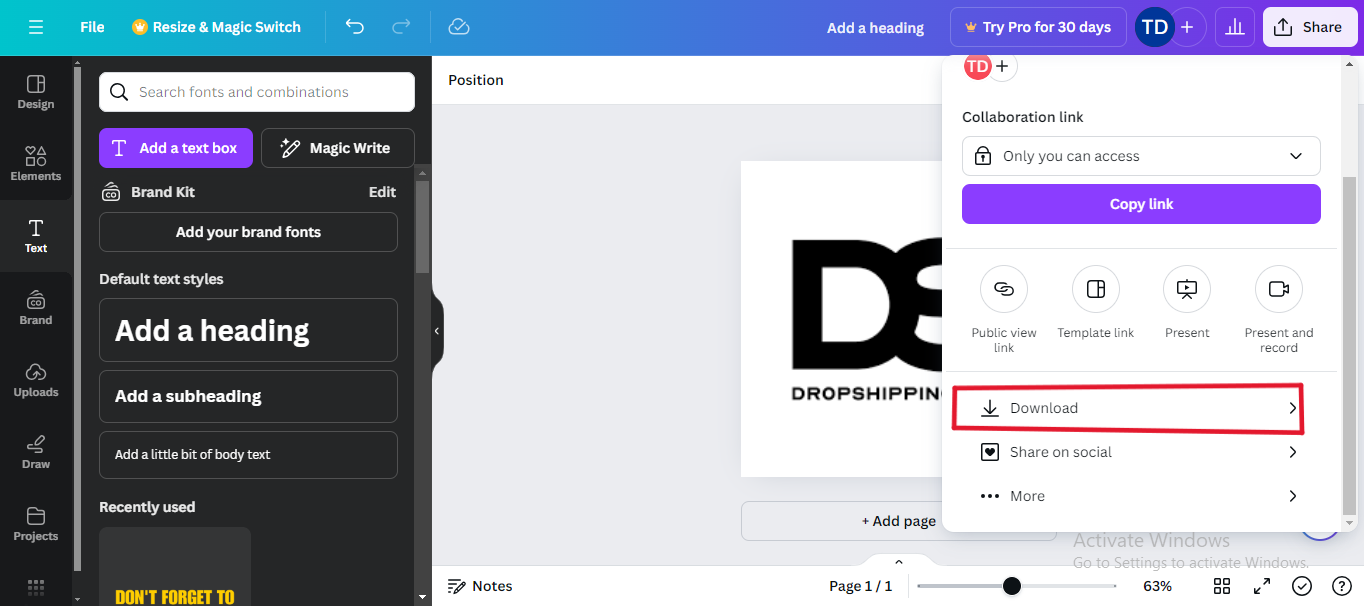
Task: Open the analytics bar chart icon
Action: coord(1235,27)
